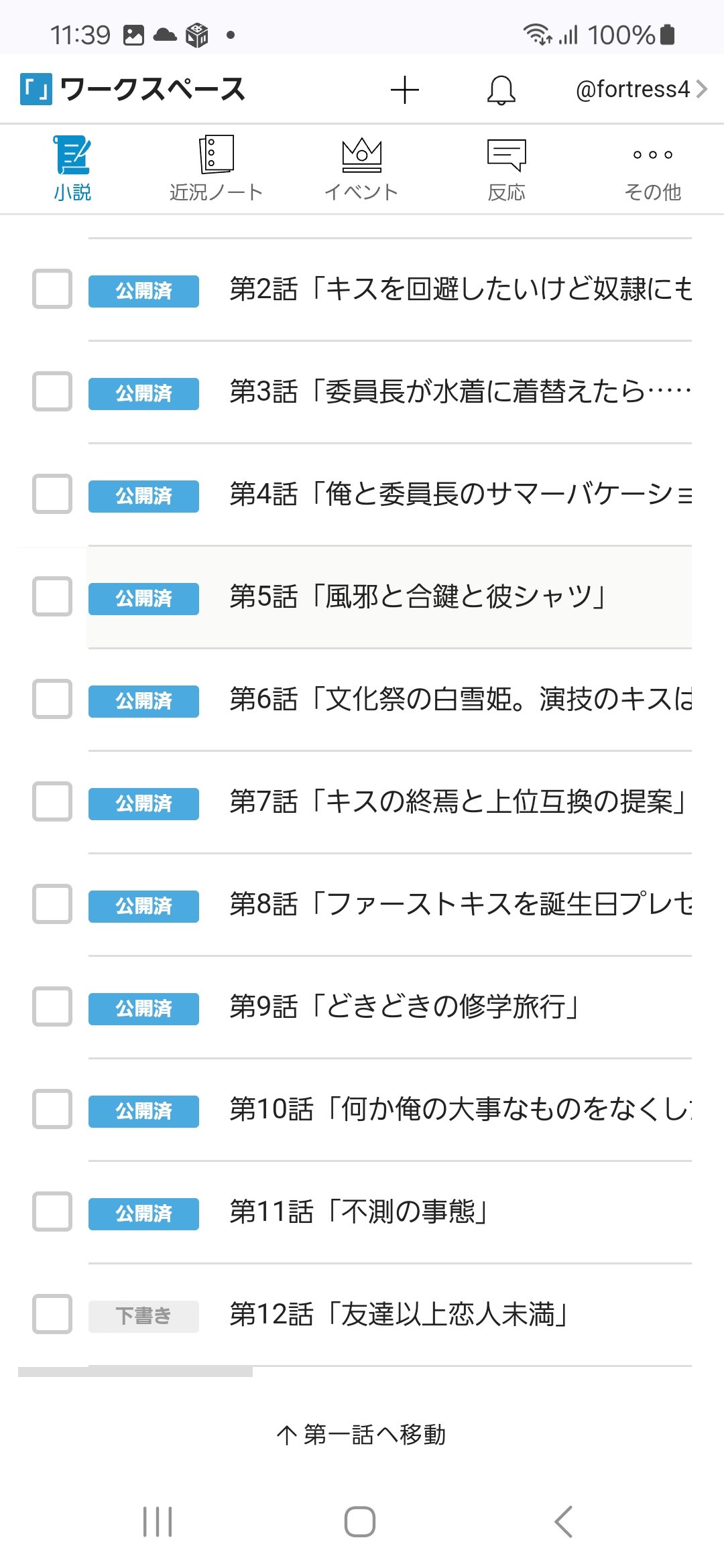Click the plus icon to add new
Image resolution: width=724 pixels, height=1568 pixels.
(x=405, y=90)
